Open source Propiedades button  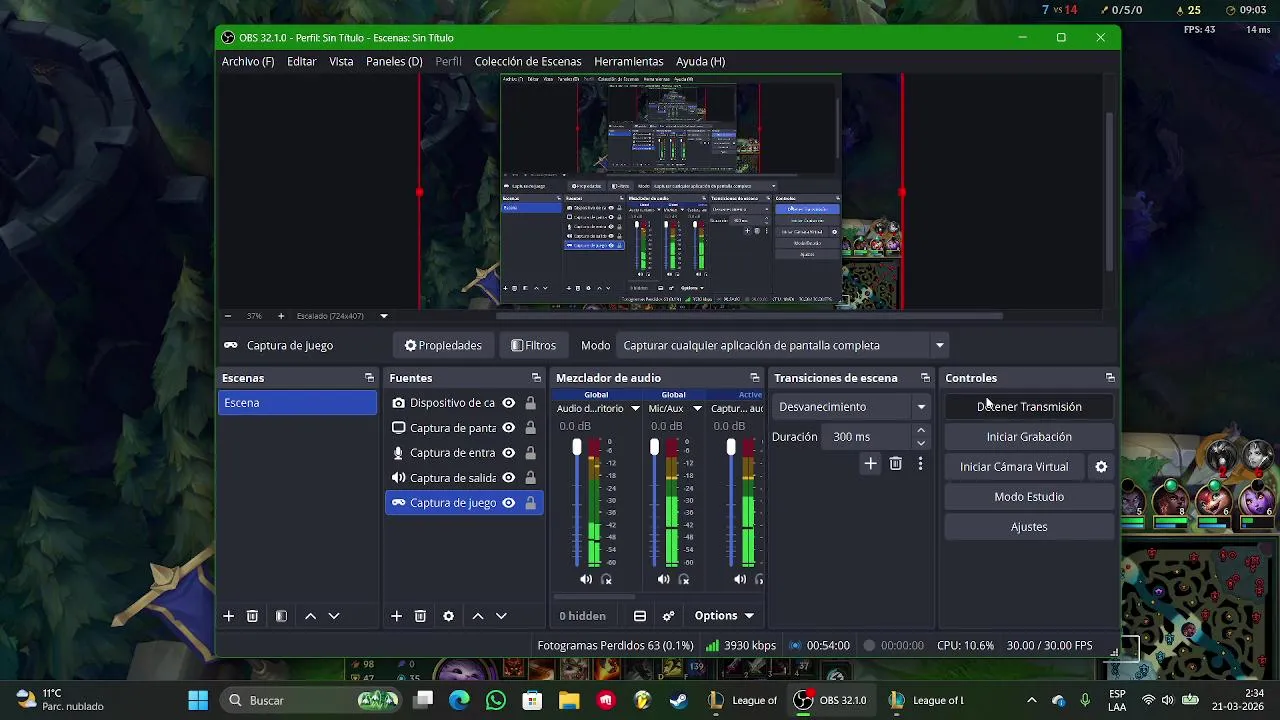point(443,345)
